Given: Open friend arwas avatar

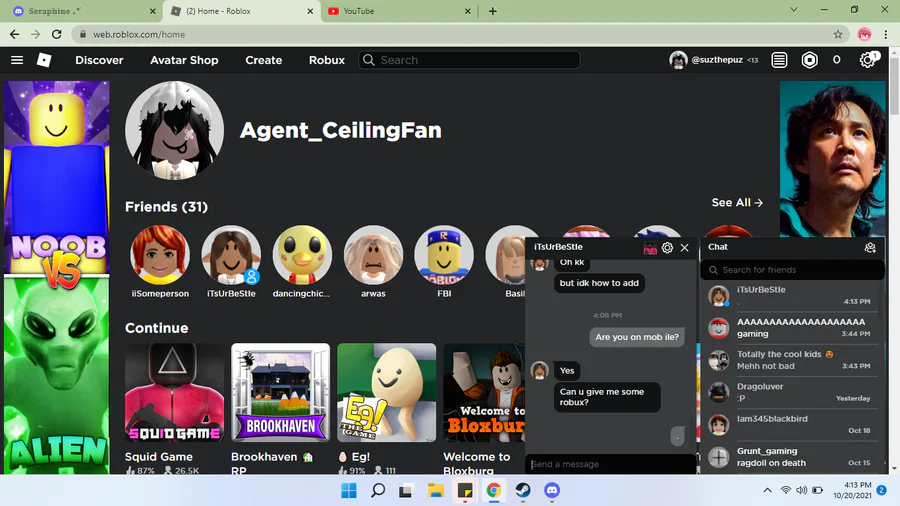Looking at the screenshot, I should click(x=373, y=255).
